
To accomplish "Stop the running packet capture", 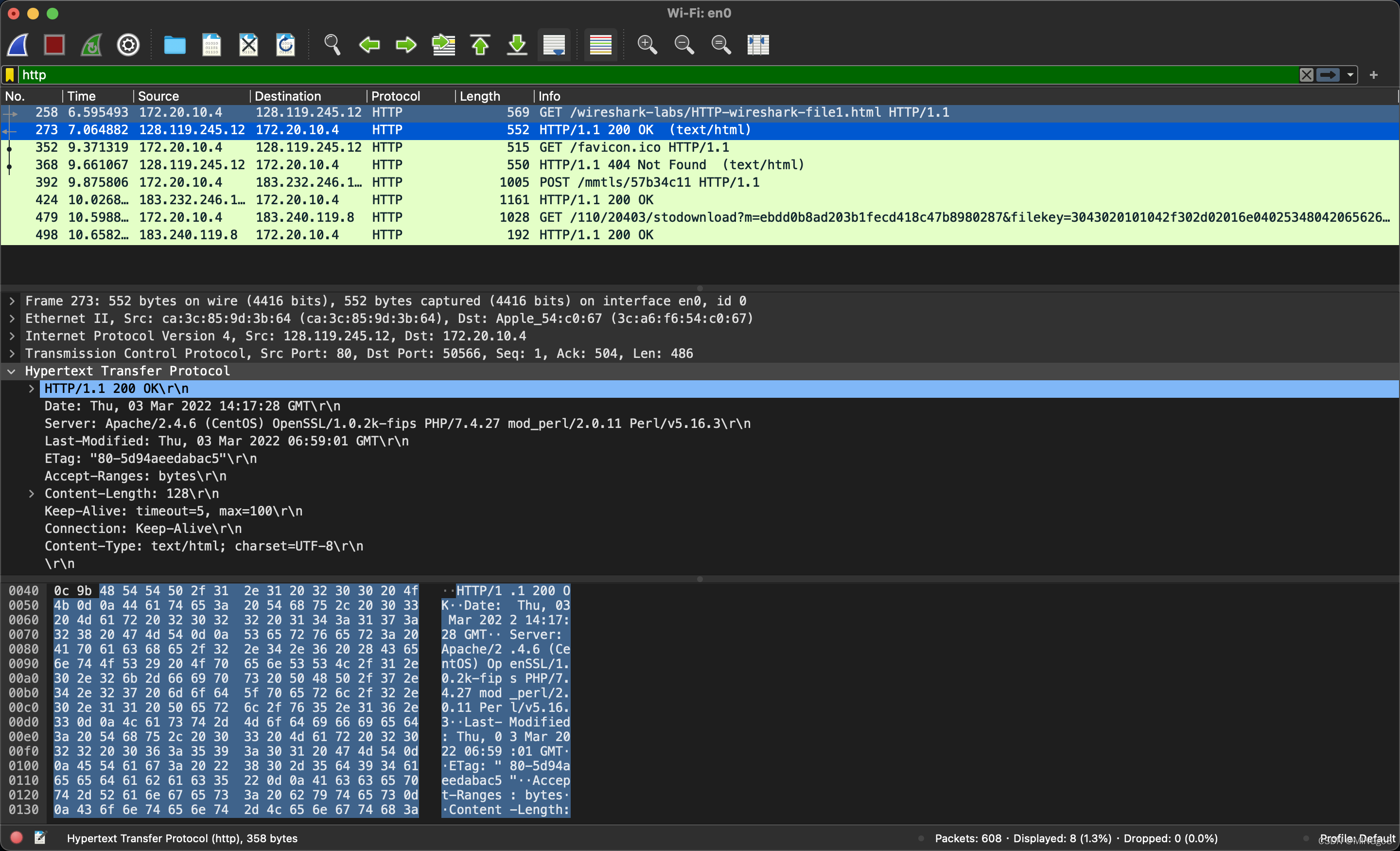I will [x=54, y=44].
